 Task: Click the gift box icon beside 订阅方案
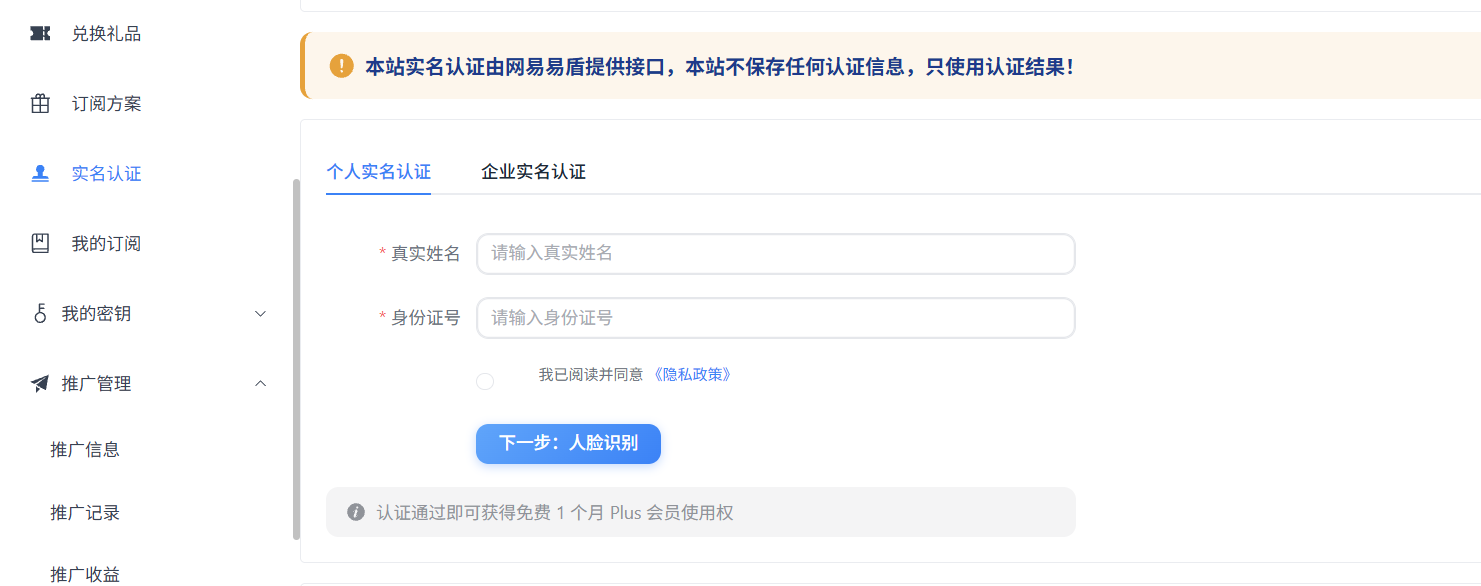point(40,104)
